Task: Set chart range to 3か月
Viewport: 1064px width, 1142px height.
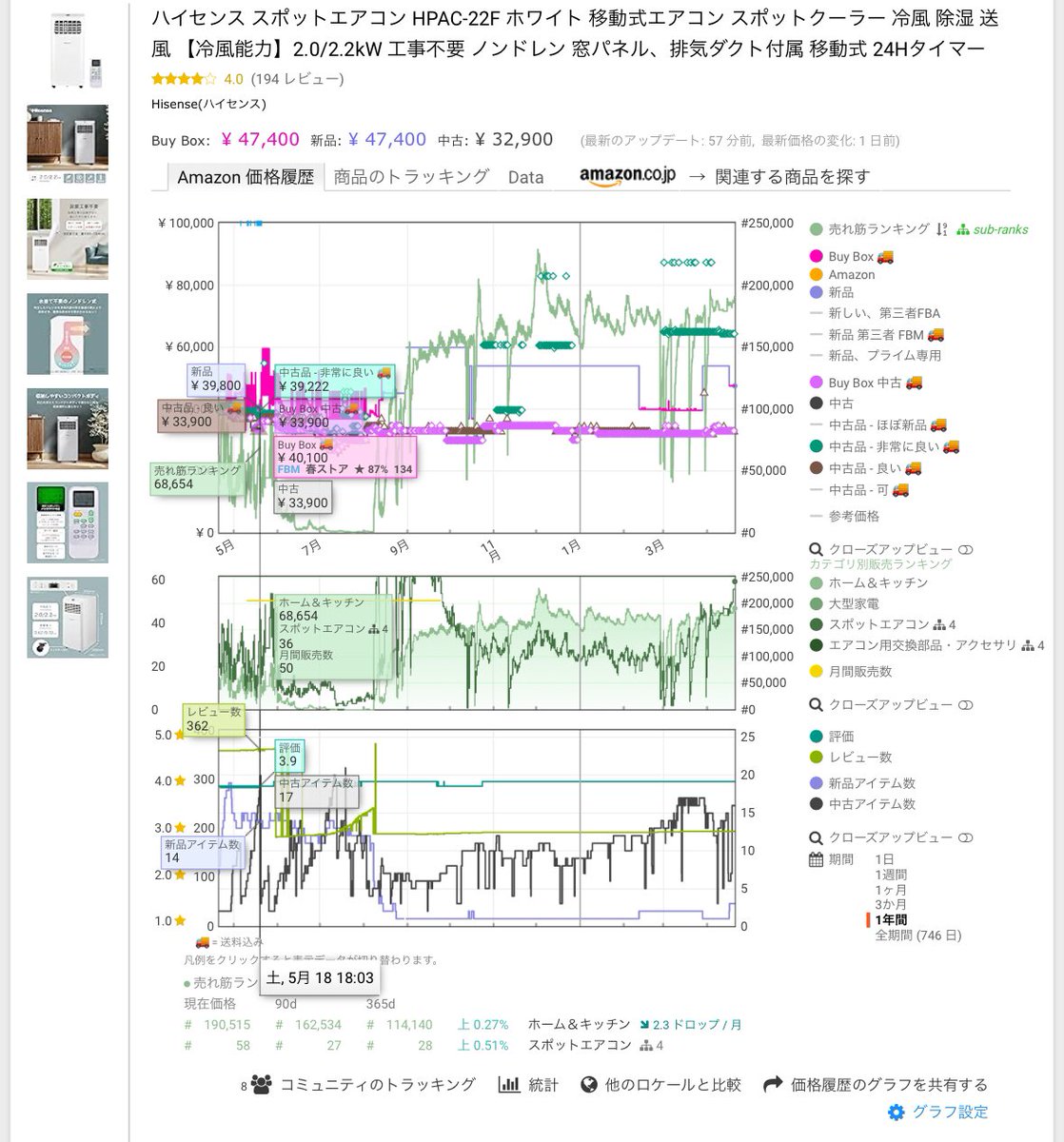Action: [891, 905]
